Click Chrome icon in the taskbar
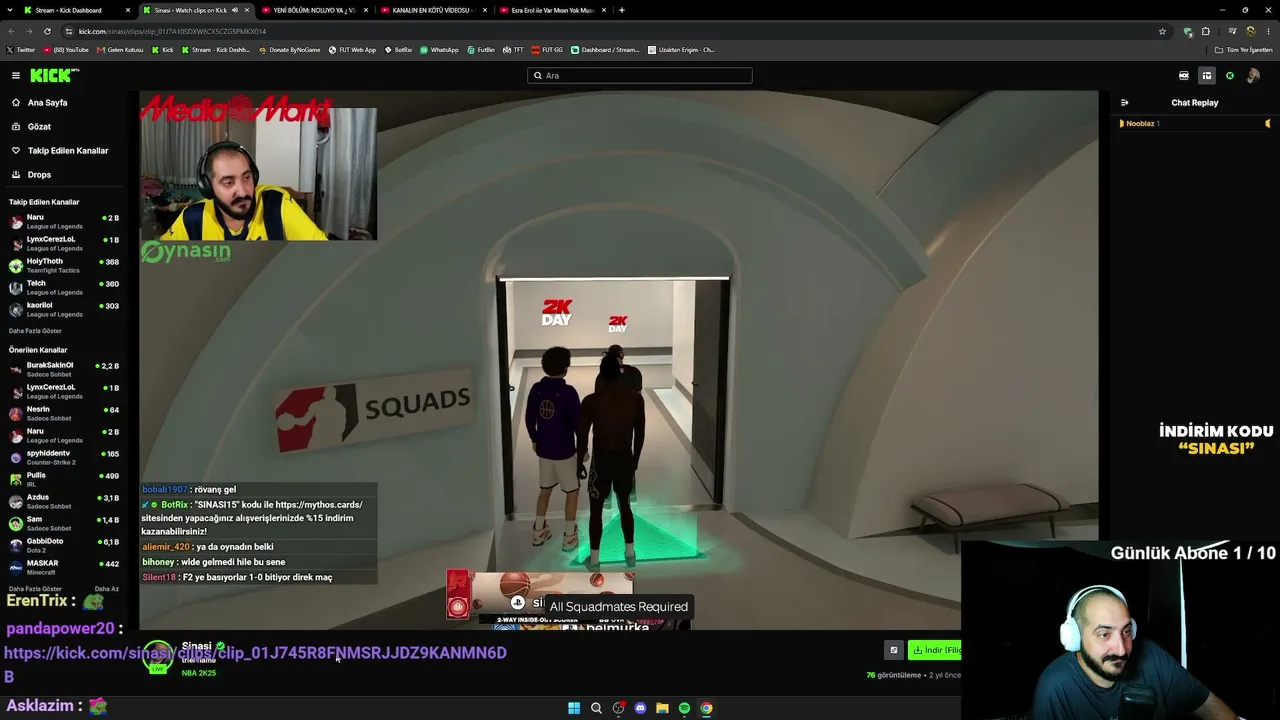The height and width of the screenshot is (720, 1280). pyautogui.click(x=706, y=708)
